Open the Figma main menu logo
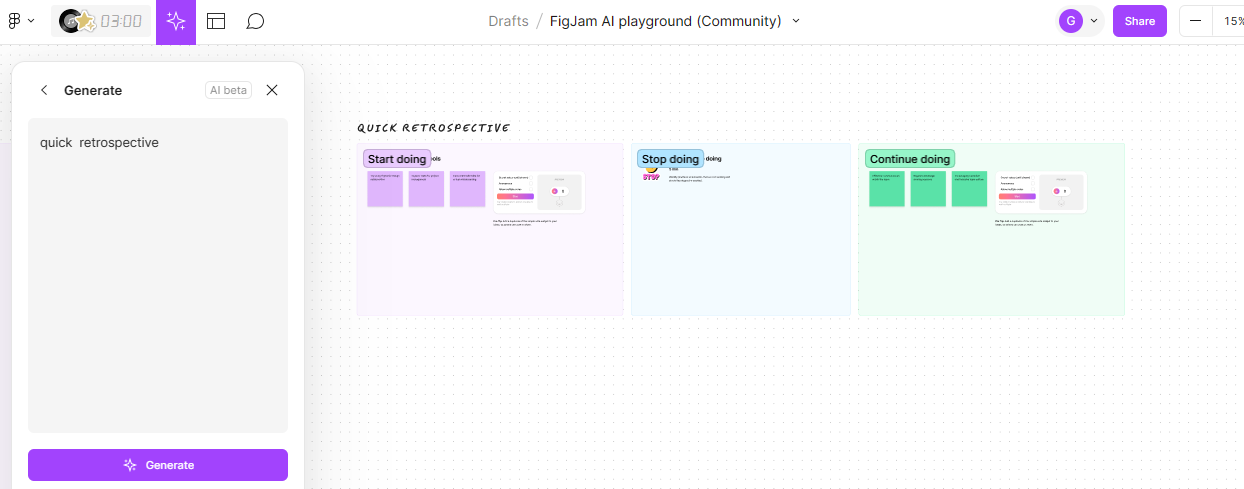This screenshot has width=1244, height=489. tap(14, 21)
